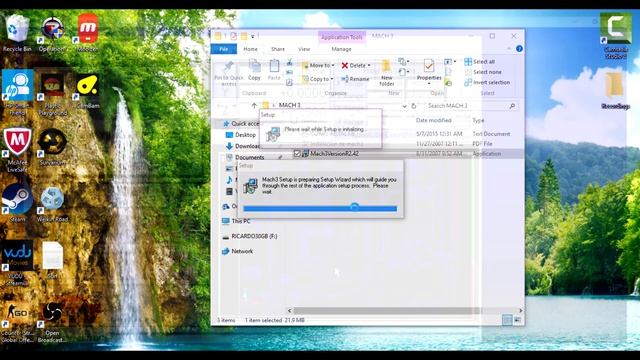Click the Pin to Quick access icon
Screen dimensions: 640x360
point(229,72)
